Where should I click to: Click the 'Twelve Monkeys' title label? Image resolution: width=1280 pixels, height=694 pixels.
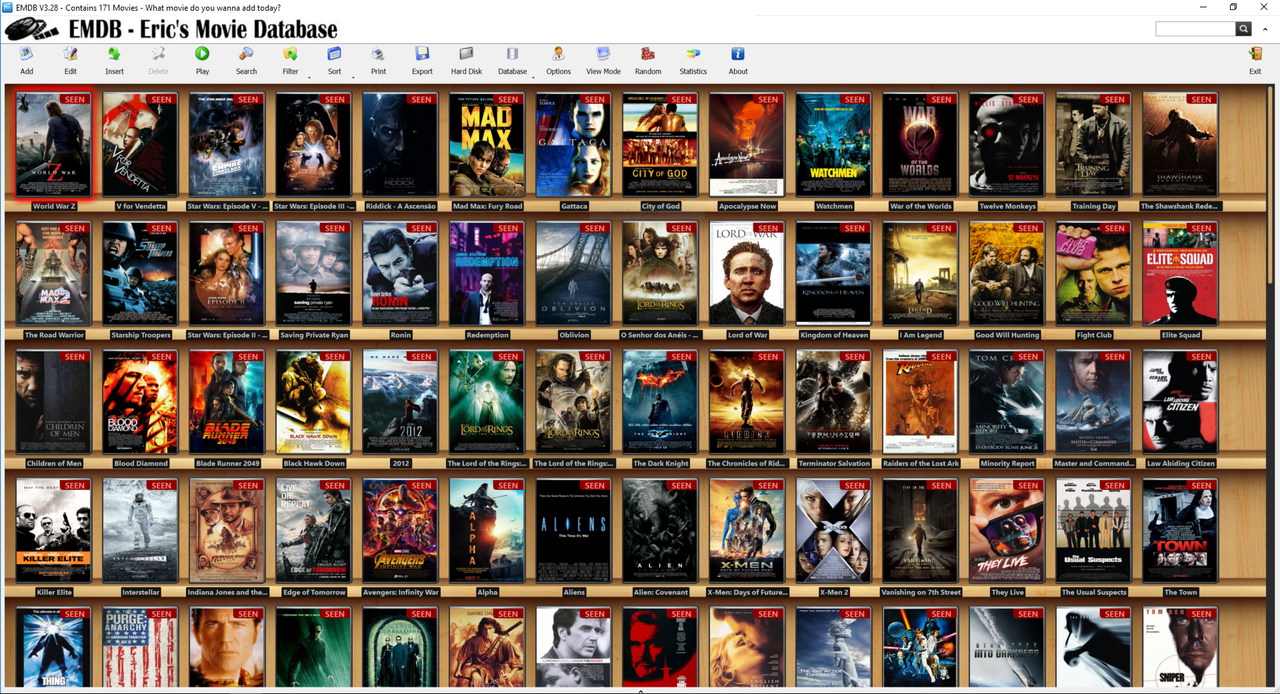1007,206
